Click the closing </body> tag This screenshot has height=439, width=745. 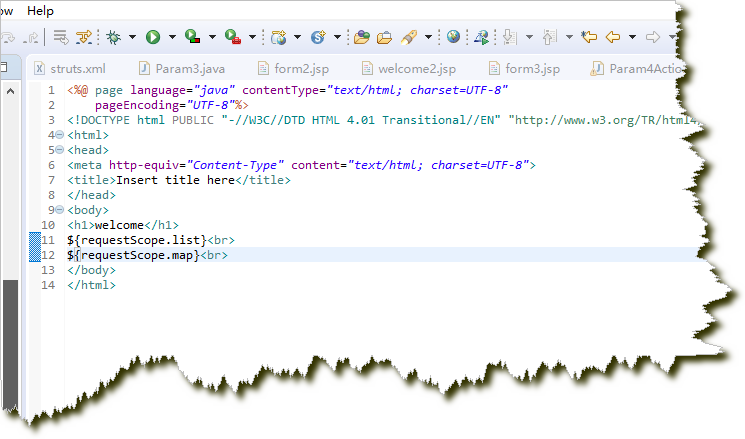pyautogui.click(x=91, y=270)
